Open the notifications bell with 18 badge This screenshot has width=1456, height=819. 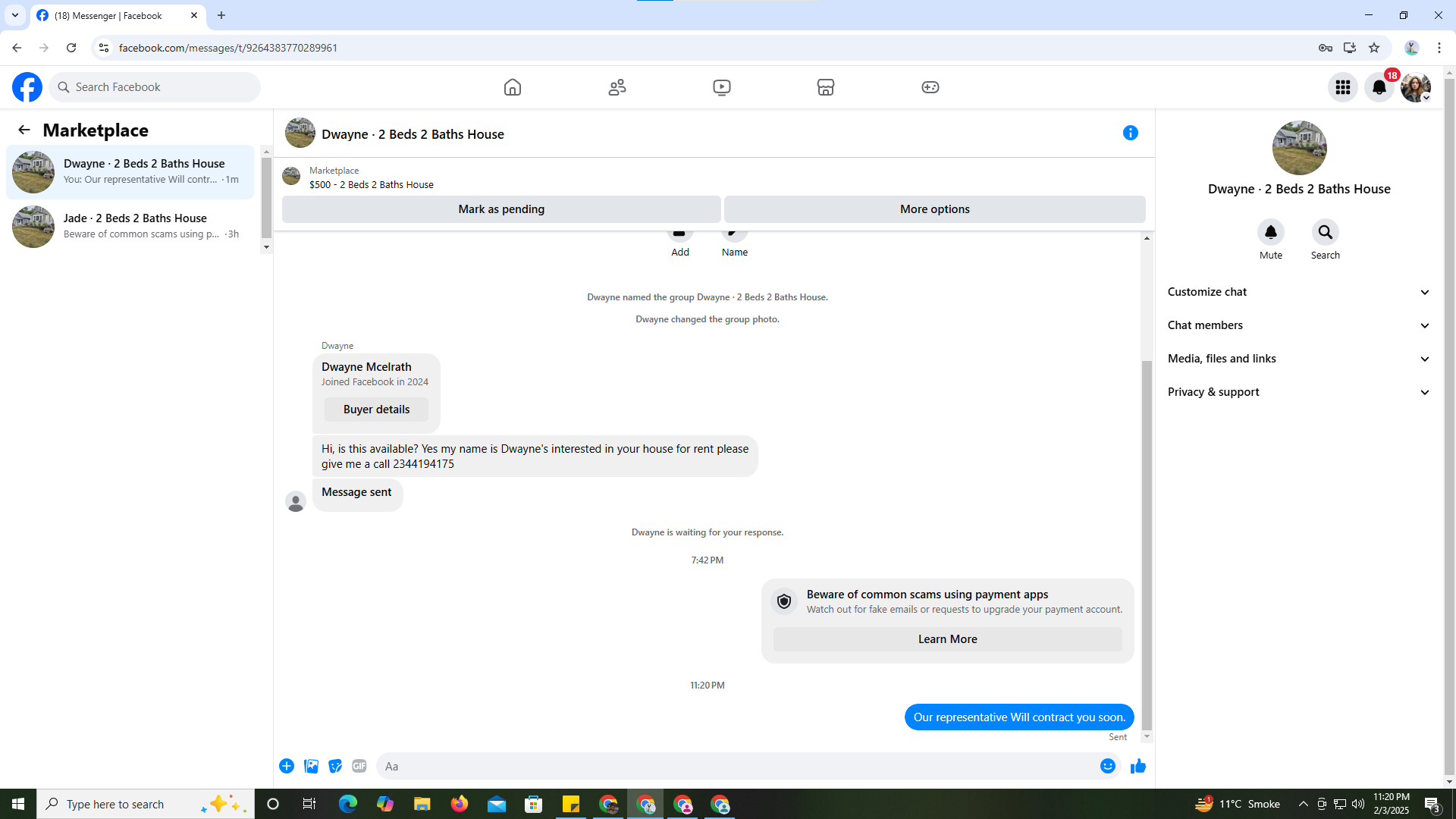click(x=1379, y=87)
